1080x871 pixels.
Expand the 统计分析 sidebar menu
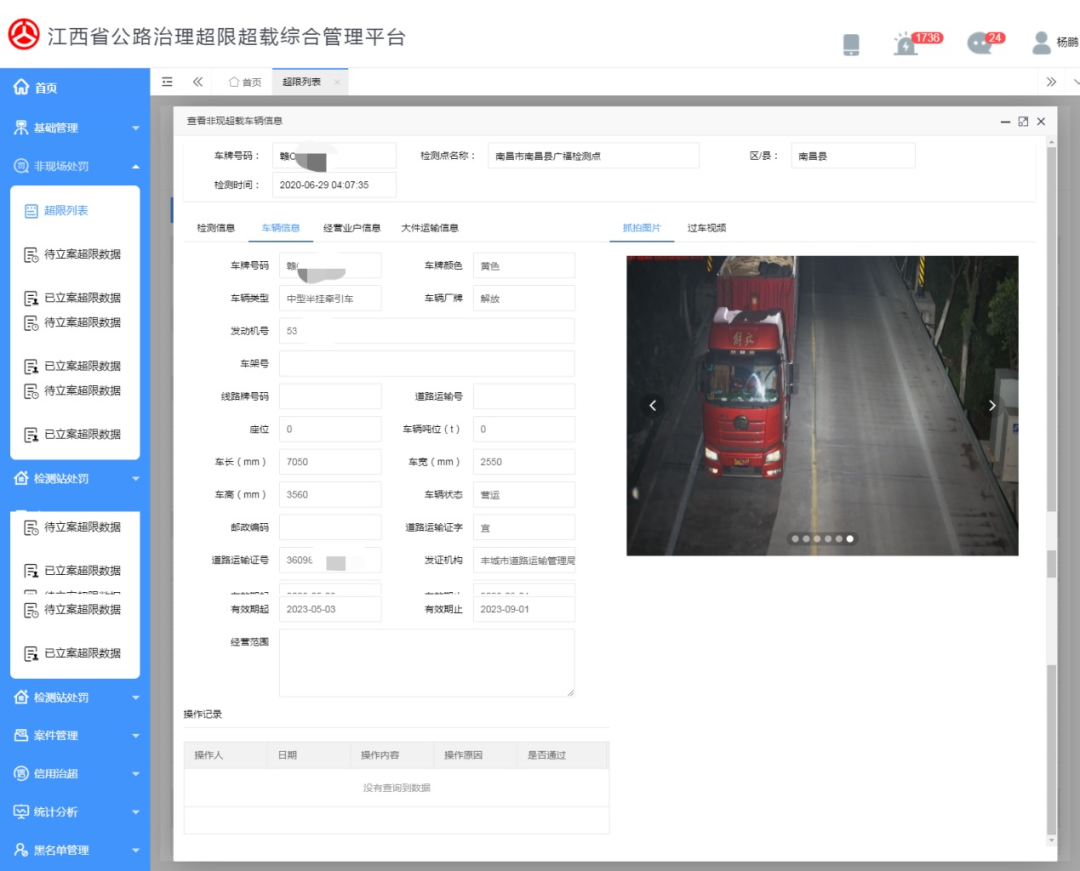tap(75, 812)
